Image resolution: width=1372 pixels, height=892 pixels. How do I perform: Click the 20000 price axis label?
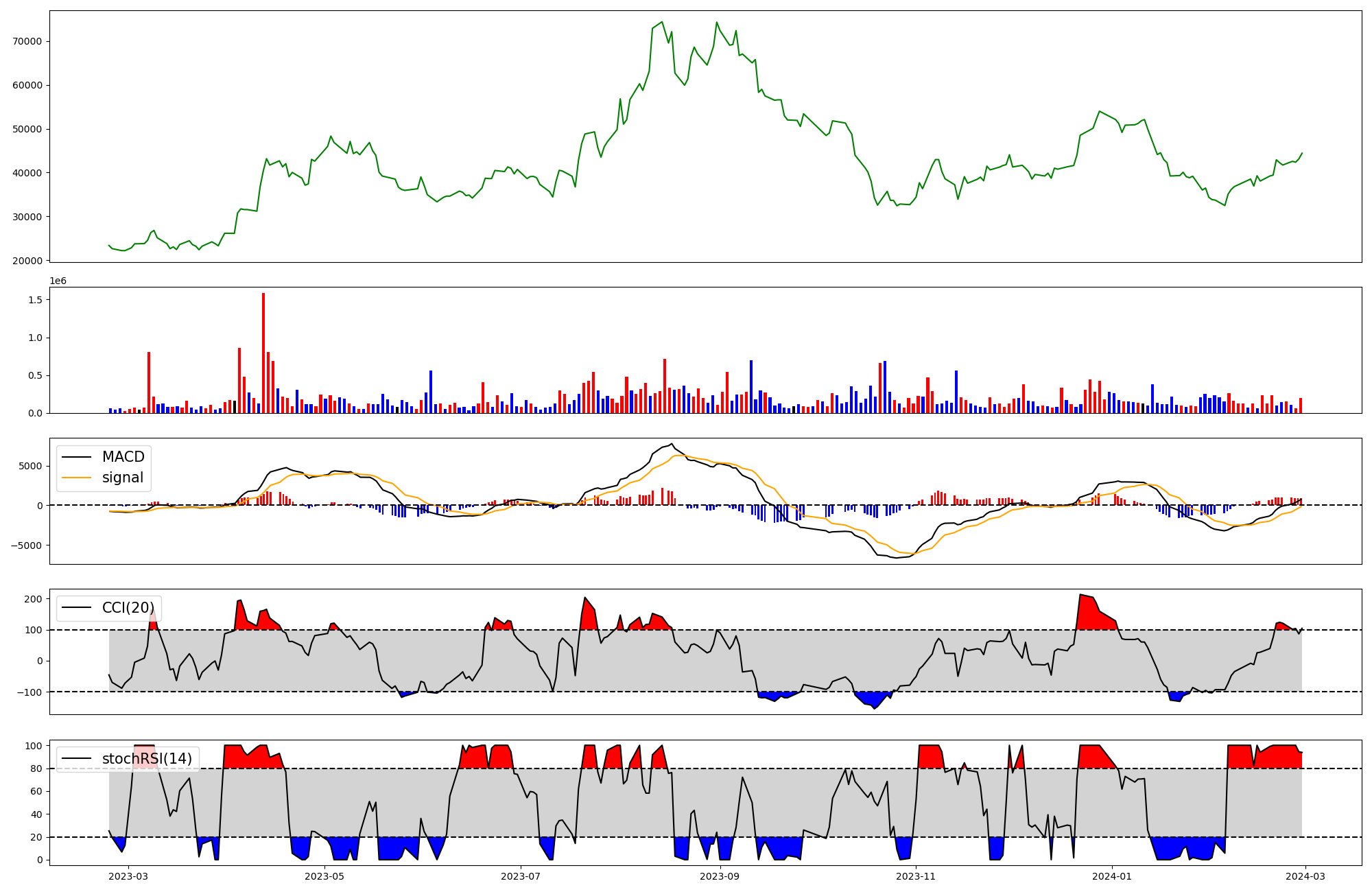click(x=27, y=261)
